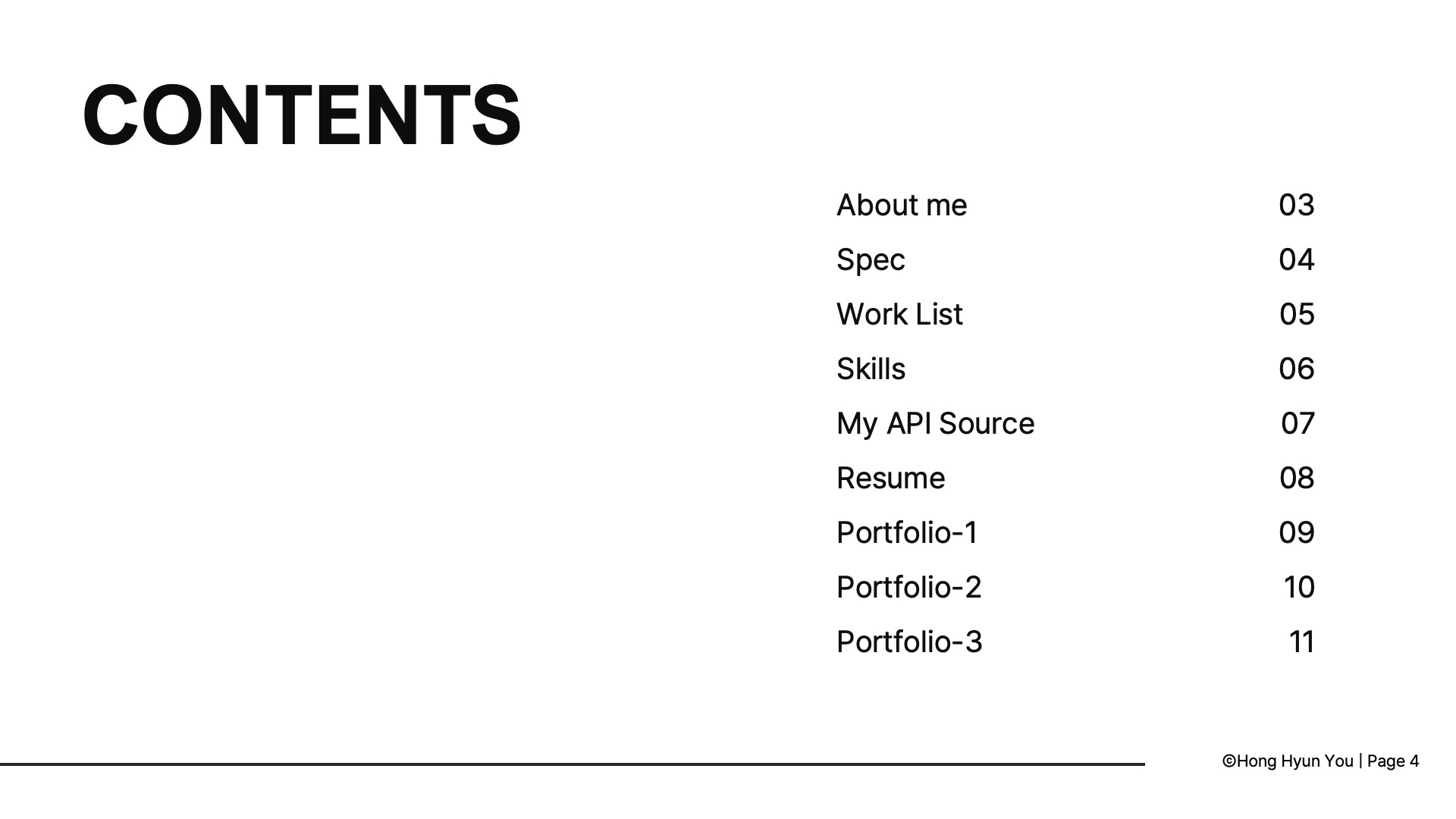This screenshot has height=819, width=1456.
Task: Go to the Portfolio-3 entry
Action: (909, 642)
